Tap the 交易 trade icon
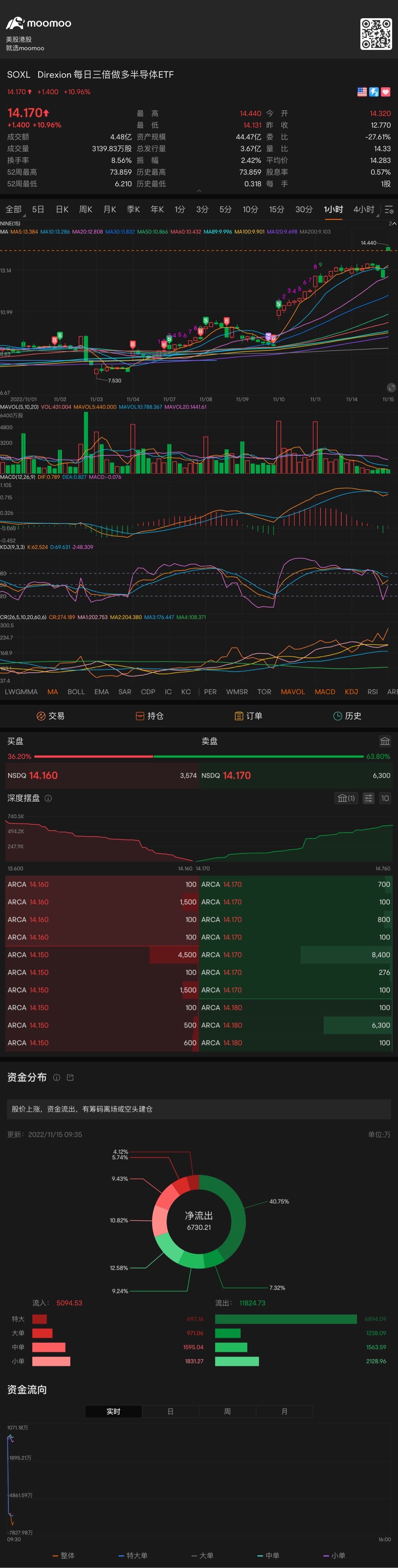398x1568 pixels. pos(41,716)
